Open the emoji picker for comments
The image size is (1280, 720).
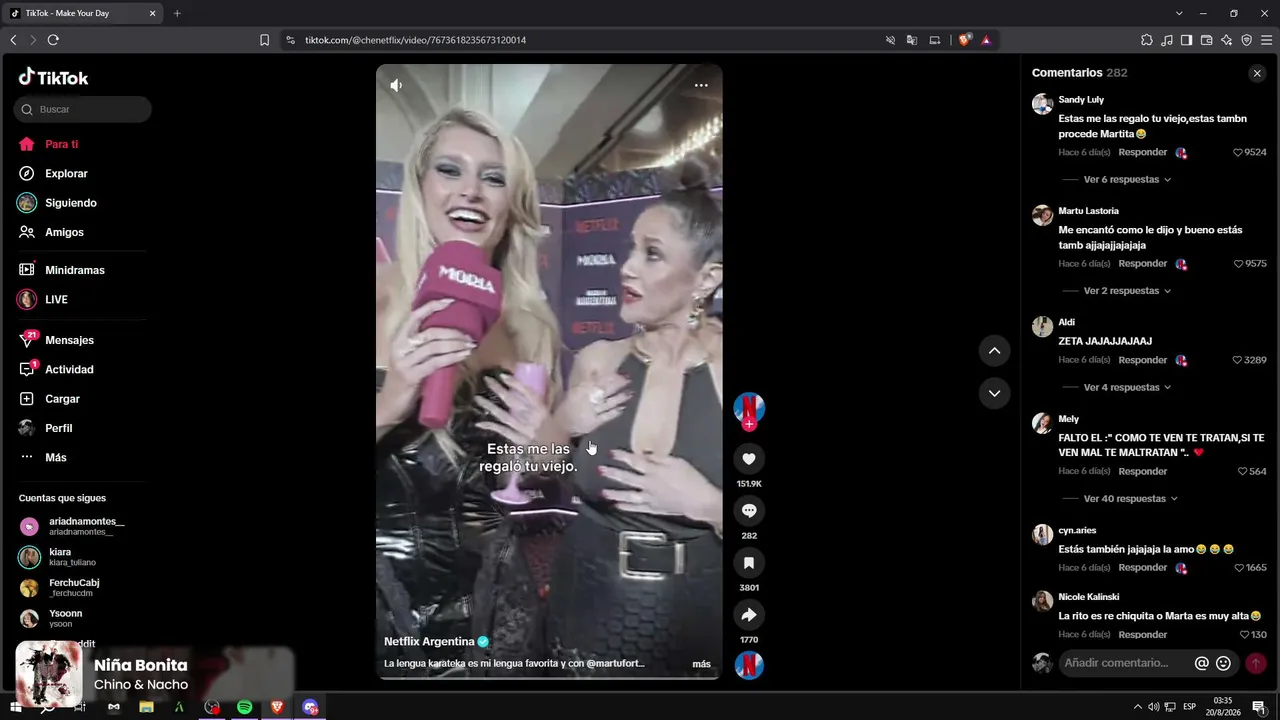[x=1223, y=663]
